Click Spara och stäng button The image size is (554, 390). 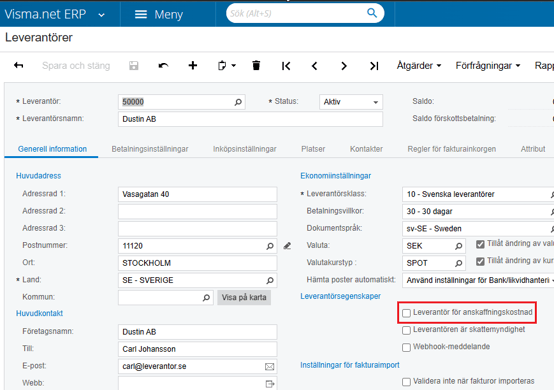76,66
